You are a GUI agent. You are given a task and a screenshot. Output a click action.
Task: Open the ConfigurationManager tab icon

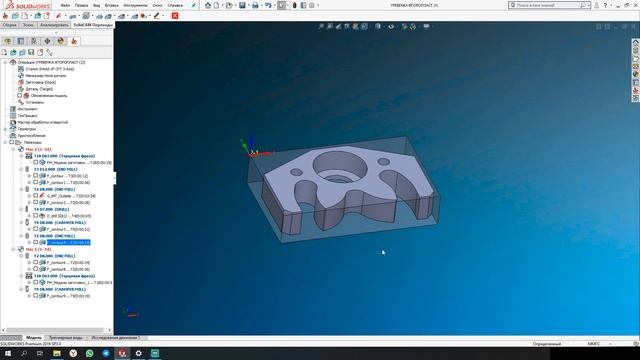(34, 41)
